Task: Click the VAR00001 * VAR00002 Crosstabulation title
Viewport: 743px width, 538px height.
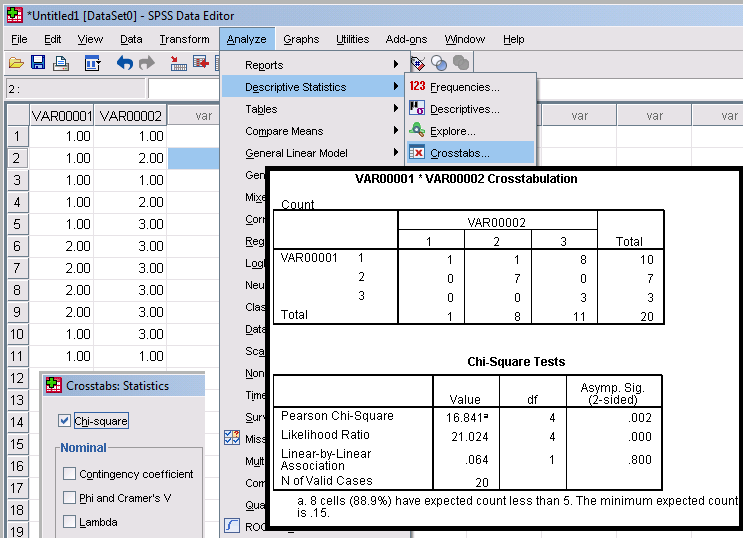Action: coord(466,179)
